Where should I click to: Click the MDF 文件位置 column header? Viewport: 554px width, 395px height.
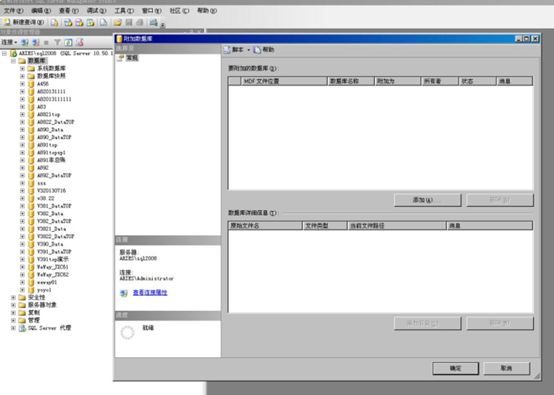pos(284,81)
